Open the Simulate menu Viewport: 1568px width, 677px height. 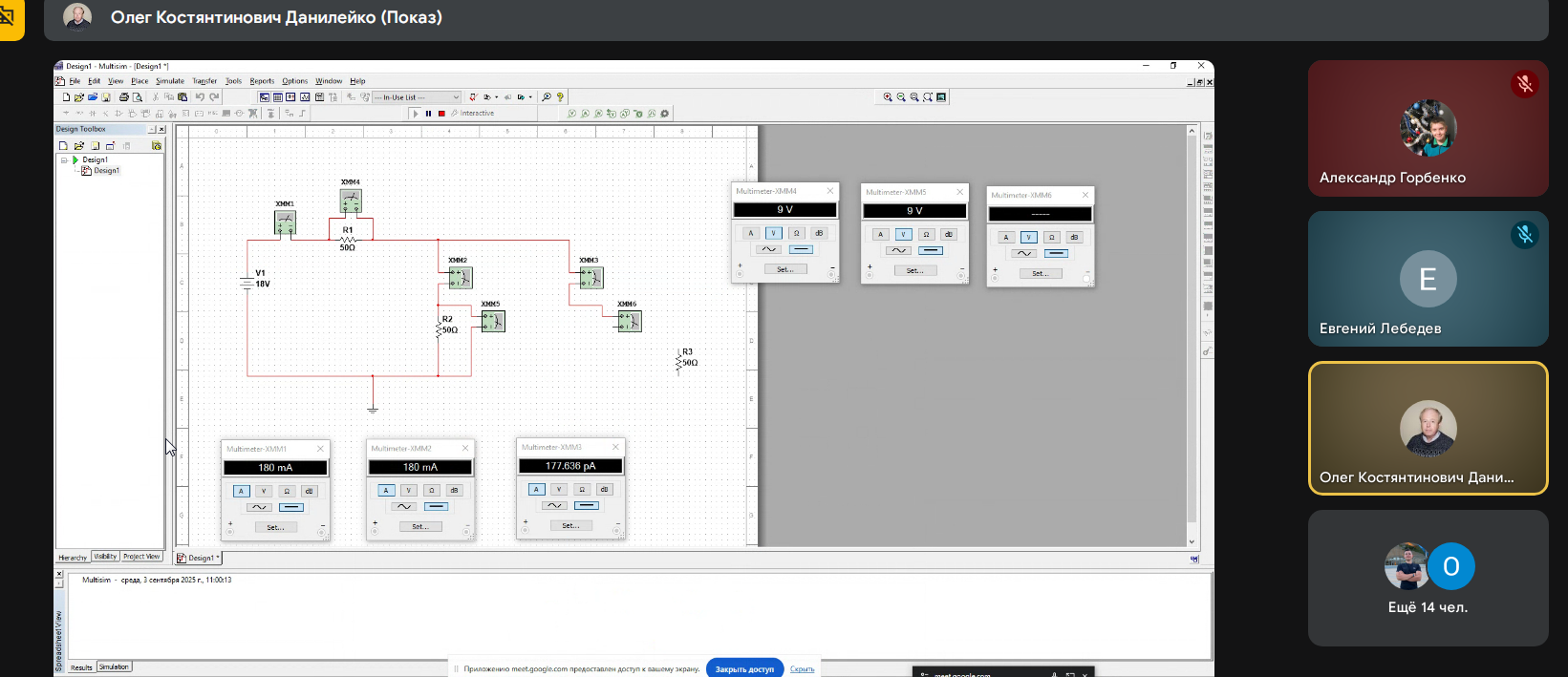(x=170, y=81)
